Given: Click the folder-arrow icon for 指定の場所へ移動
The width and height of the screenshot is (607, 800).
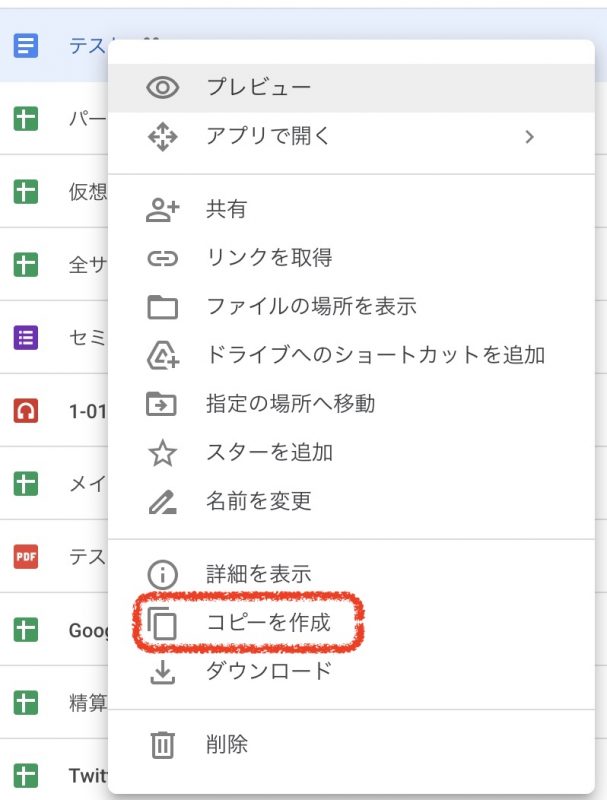Looking at the screenshot, I should coord(162,405).
